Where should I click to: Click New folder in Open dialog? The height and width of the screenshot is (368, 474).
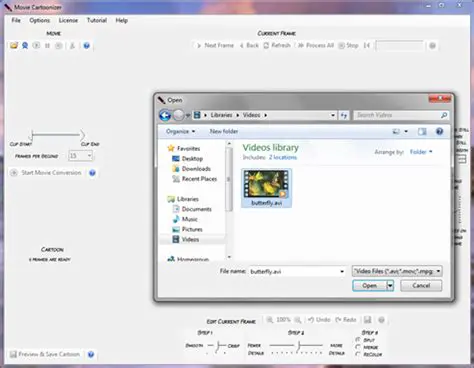tap(224, 131)
